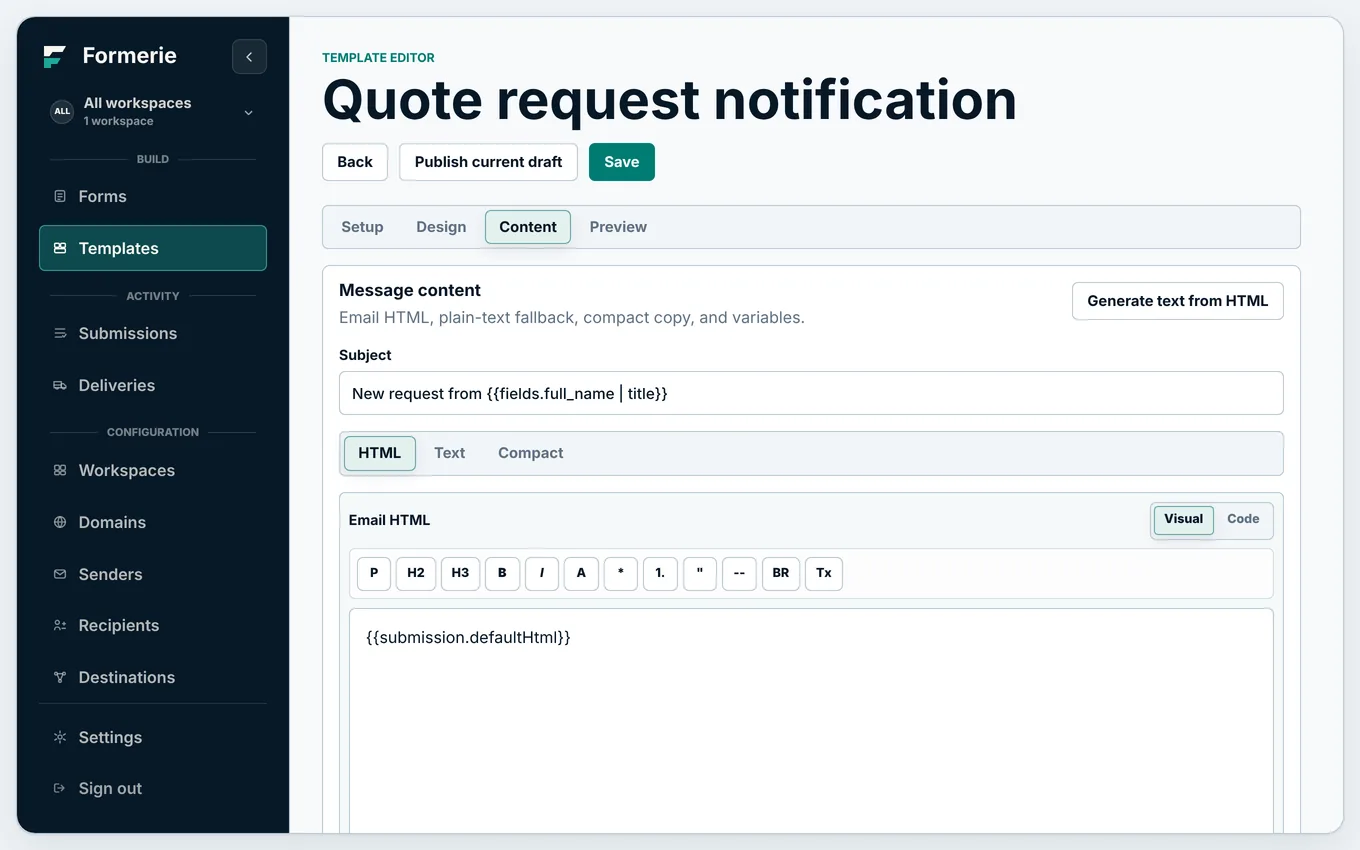Click the Workspaces grid icon
The width and height of the screenshot is (1360, 850).
(60, 470)
